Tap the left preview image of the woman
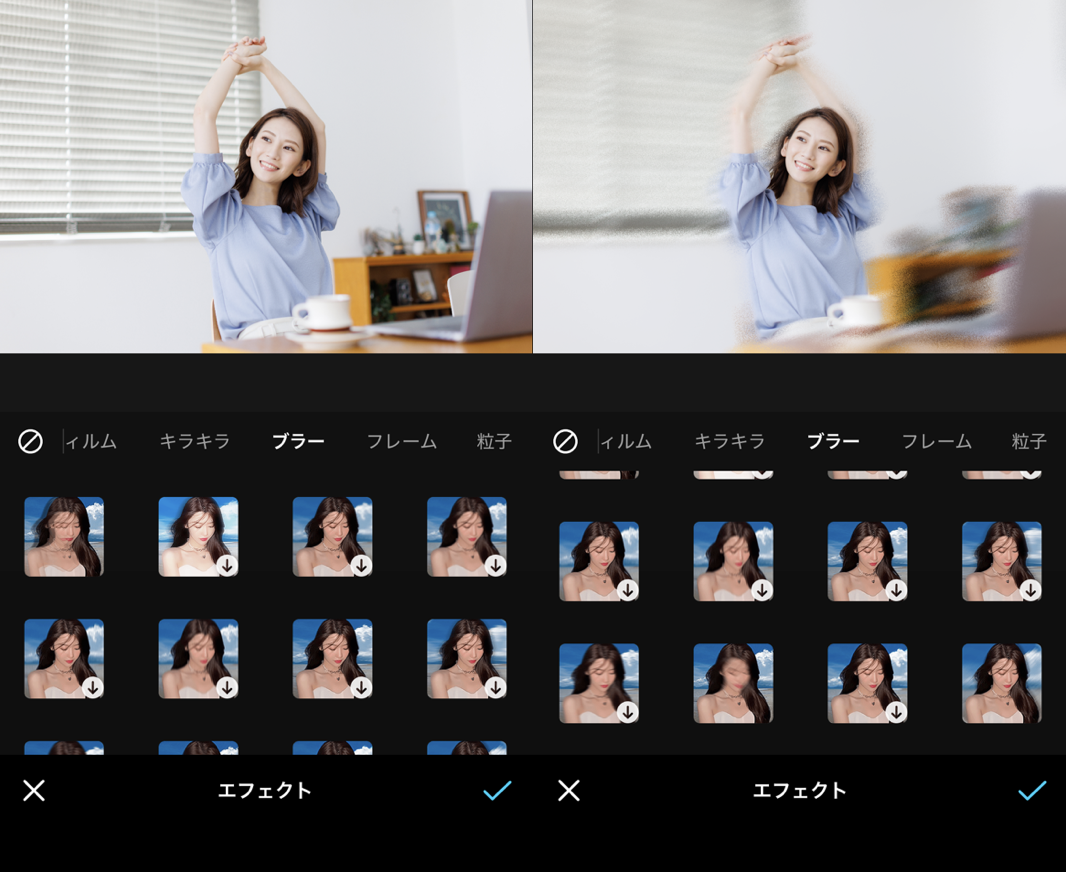 pyautogui.click(x=266, y=175)
